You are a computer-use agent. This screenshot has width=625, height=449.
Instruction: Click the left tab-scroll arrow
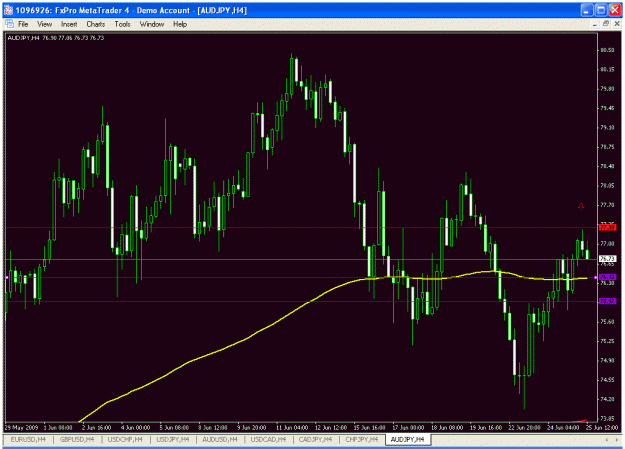click(x=607, y=440)
